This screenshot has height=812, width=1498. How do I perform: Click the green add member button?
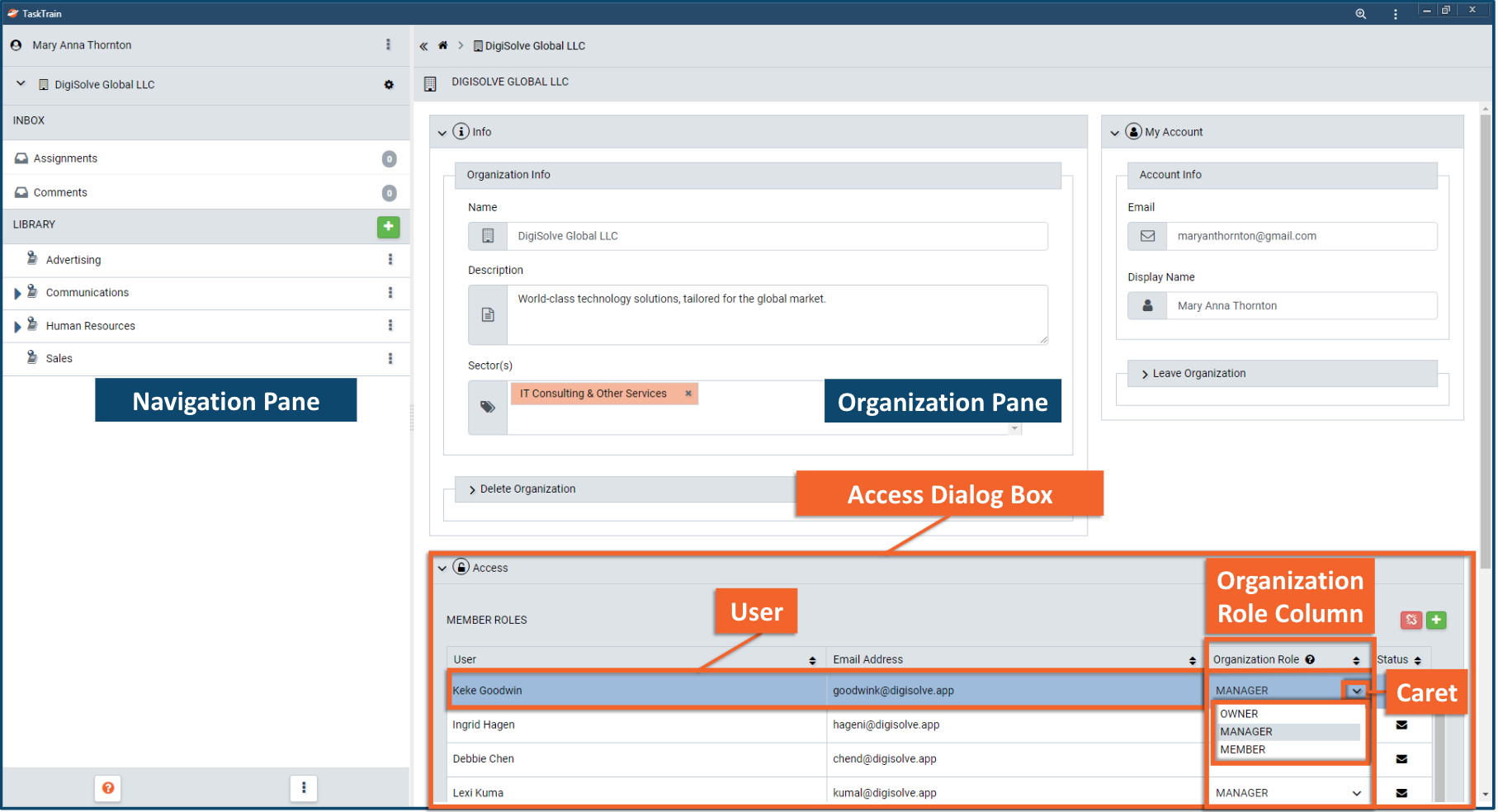click(x=1436, y=620)
